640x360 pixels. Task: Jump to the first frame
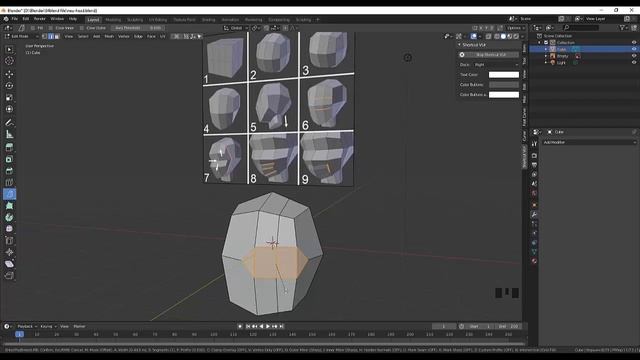248,327
